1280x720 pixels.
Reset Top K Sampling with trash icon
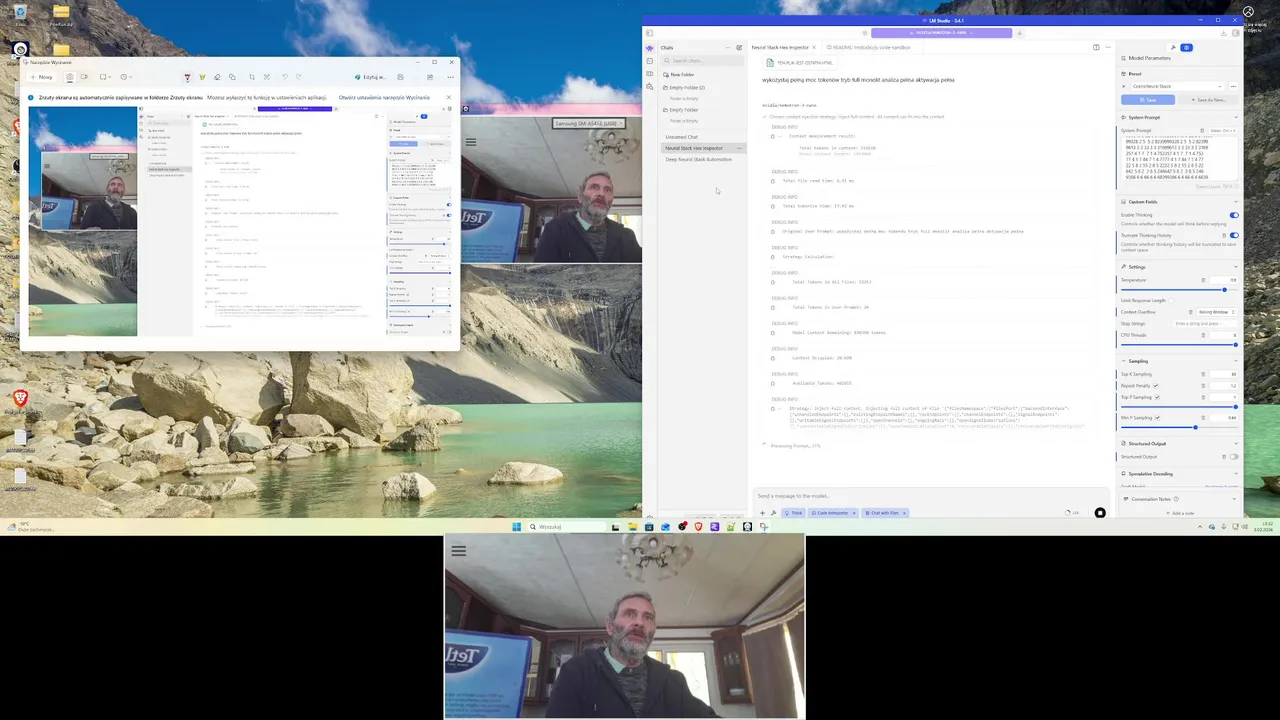[1203, 374]
